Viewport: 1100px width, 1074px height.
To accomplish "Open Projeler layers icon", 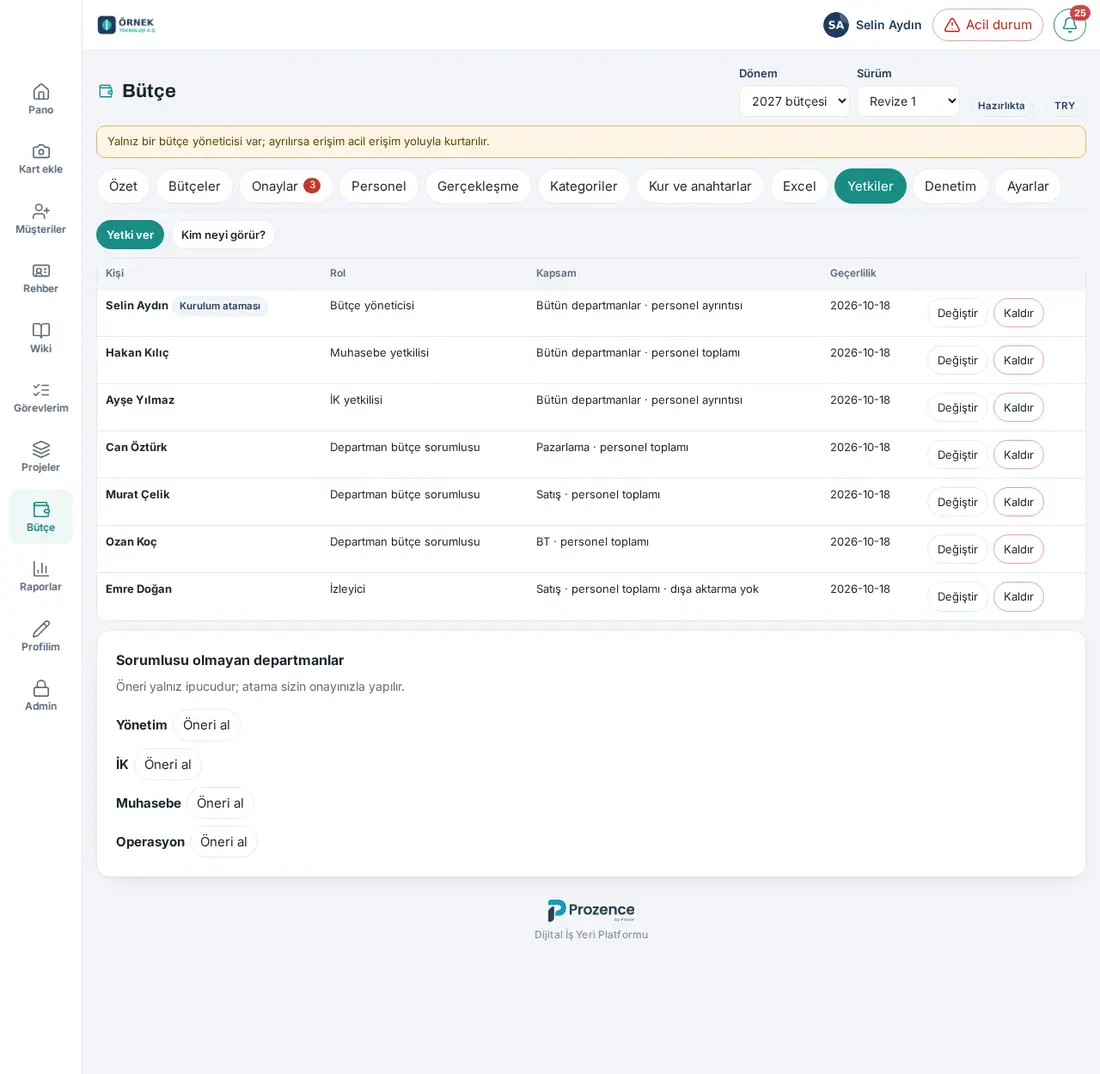I will coord(41,450).
